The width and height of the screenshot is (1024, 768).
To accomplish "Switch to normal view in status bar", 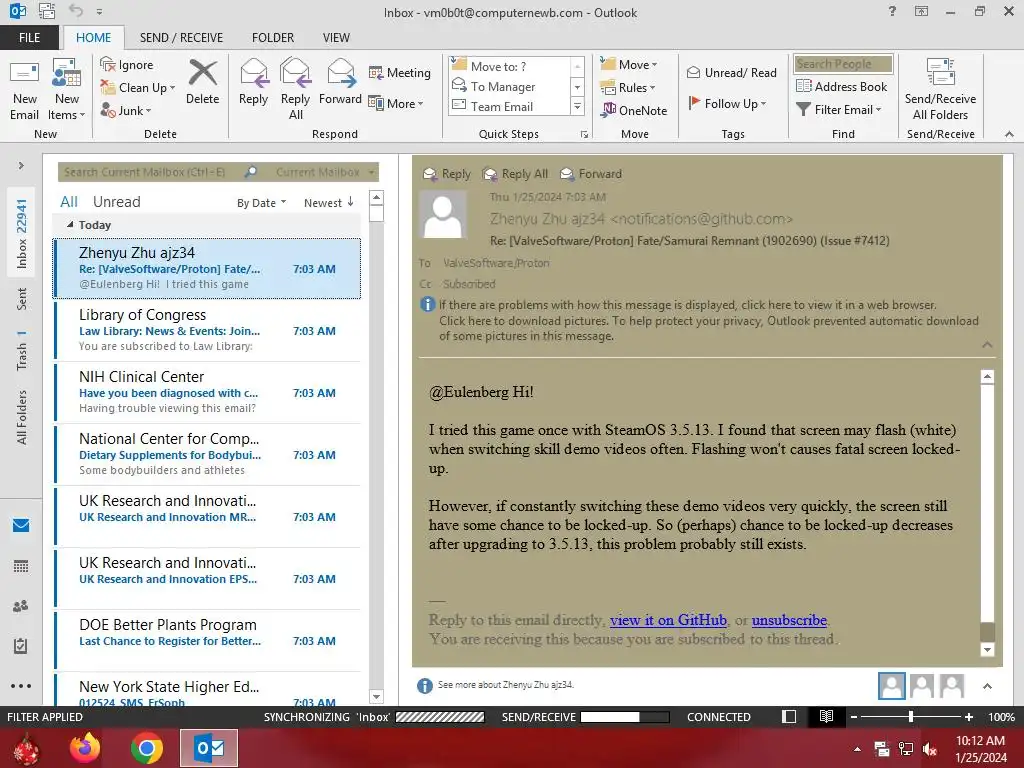I will [x=789, y=716].
